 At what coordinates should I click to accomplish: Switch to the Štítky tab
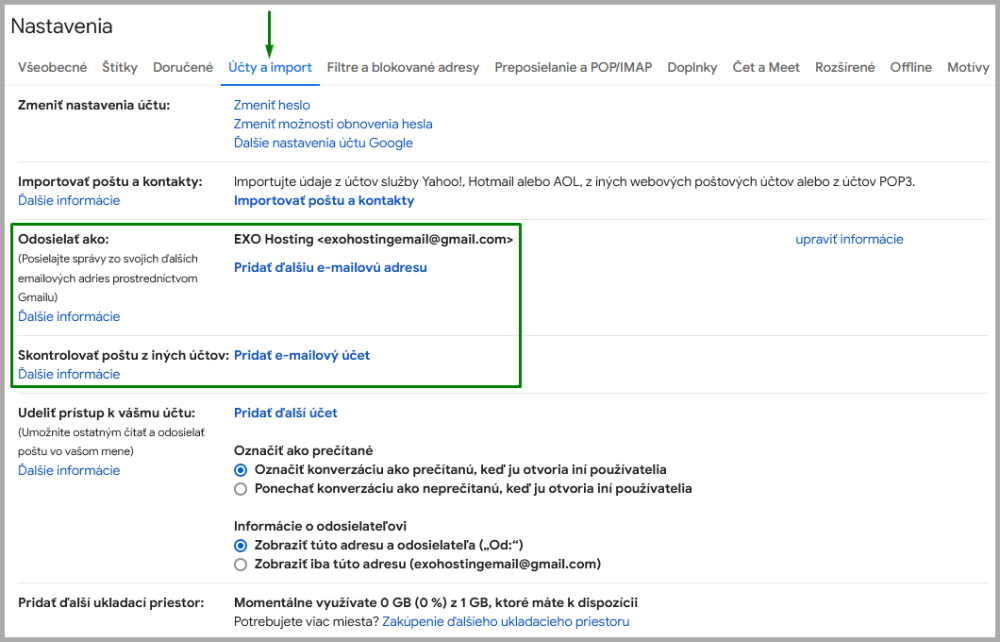point(120,68)
